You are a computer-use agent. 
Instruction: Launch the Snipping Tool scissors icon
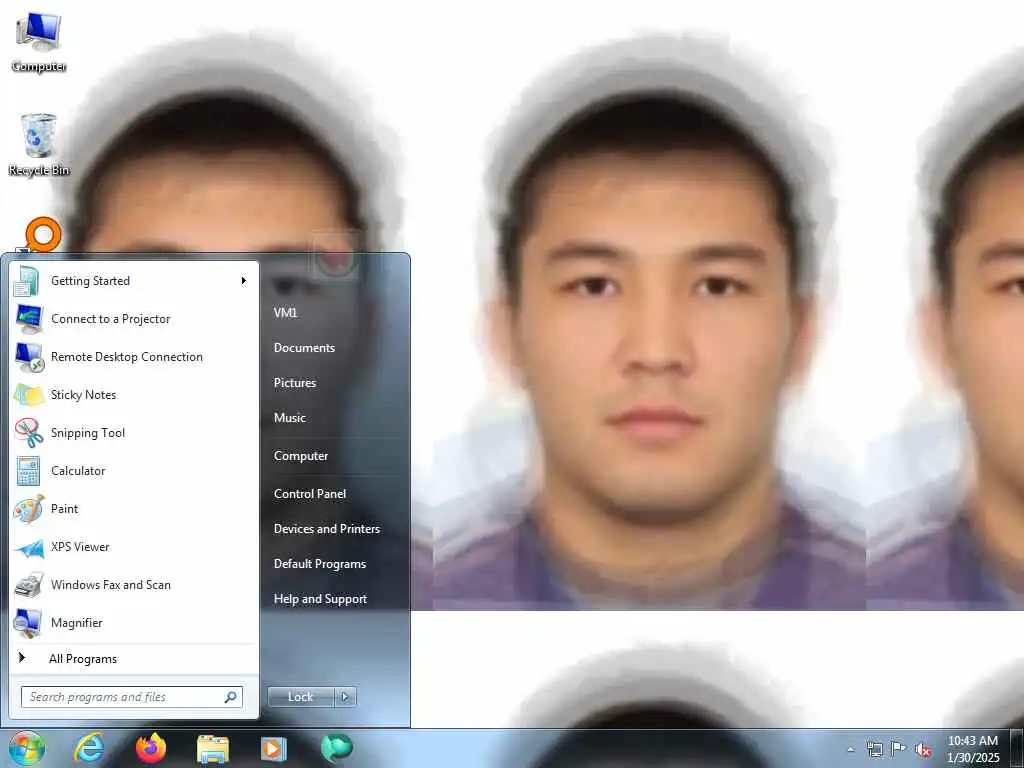[29, 433]
